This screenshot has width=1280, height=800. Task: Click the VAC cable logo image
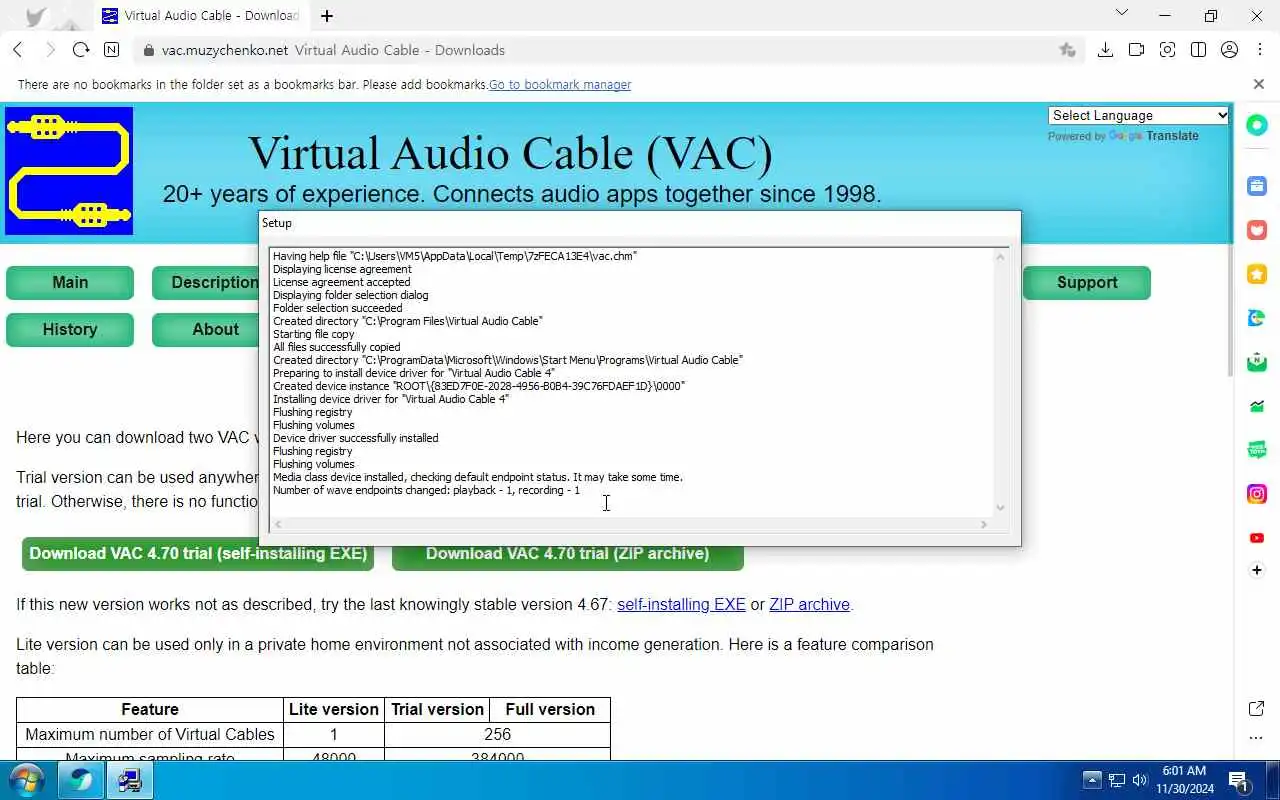pyautogui.click(x=69, y=171)
